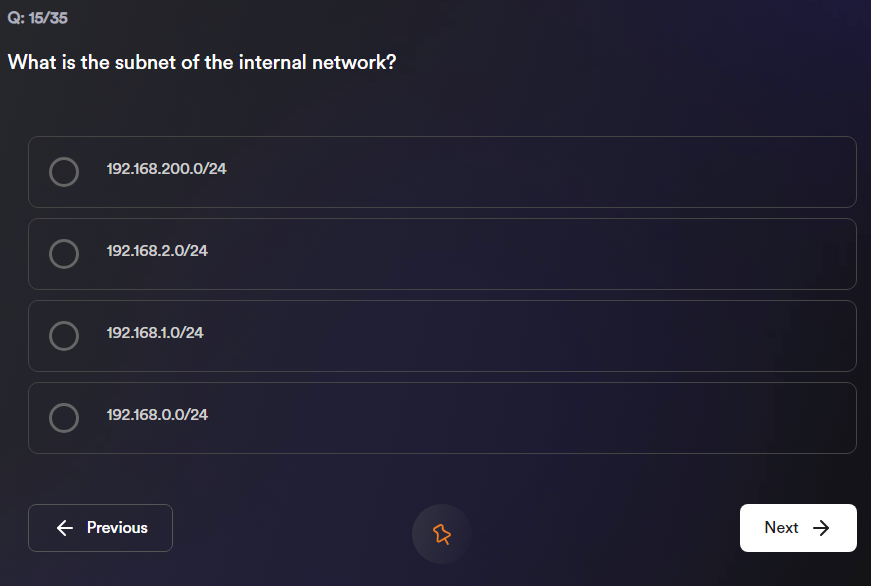871x586 pixels.
Task: Click the question counter Q: 15/35
Action: pyautogui.click(x=37, y=18)
